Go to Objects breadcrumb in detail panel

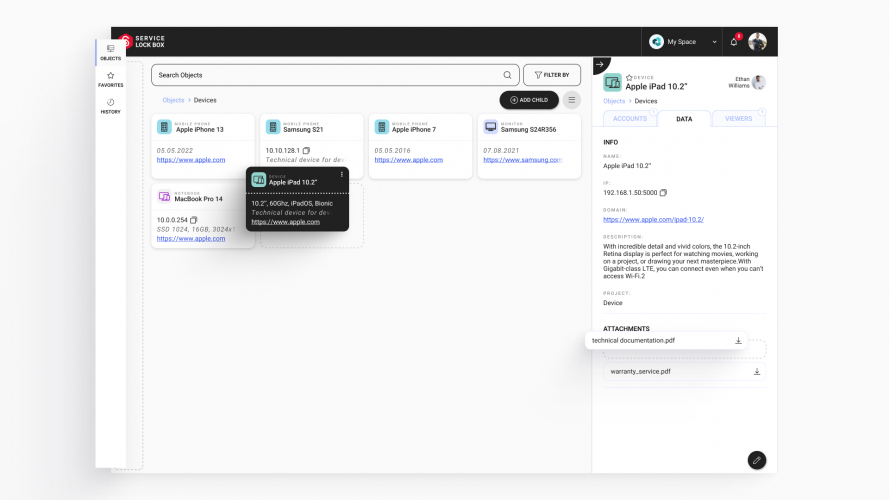pyautogui.click(x=614, y=101)
